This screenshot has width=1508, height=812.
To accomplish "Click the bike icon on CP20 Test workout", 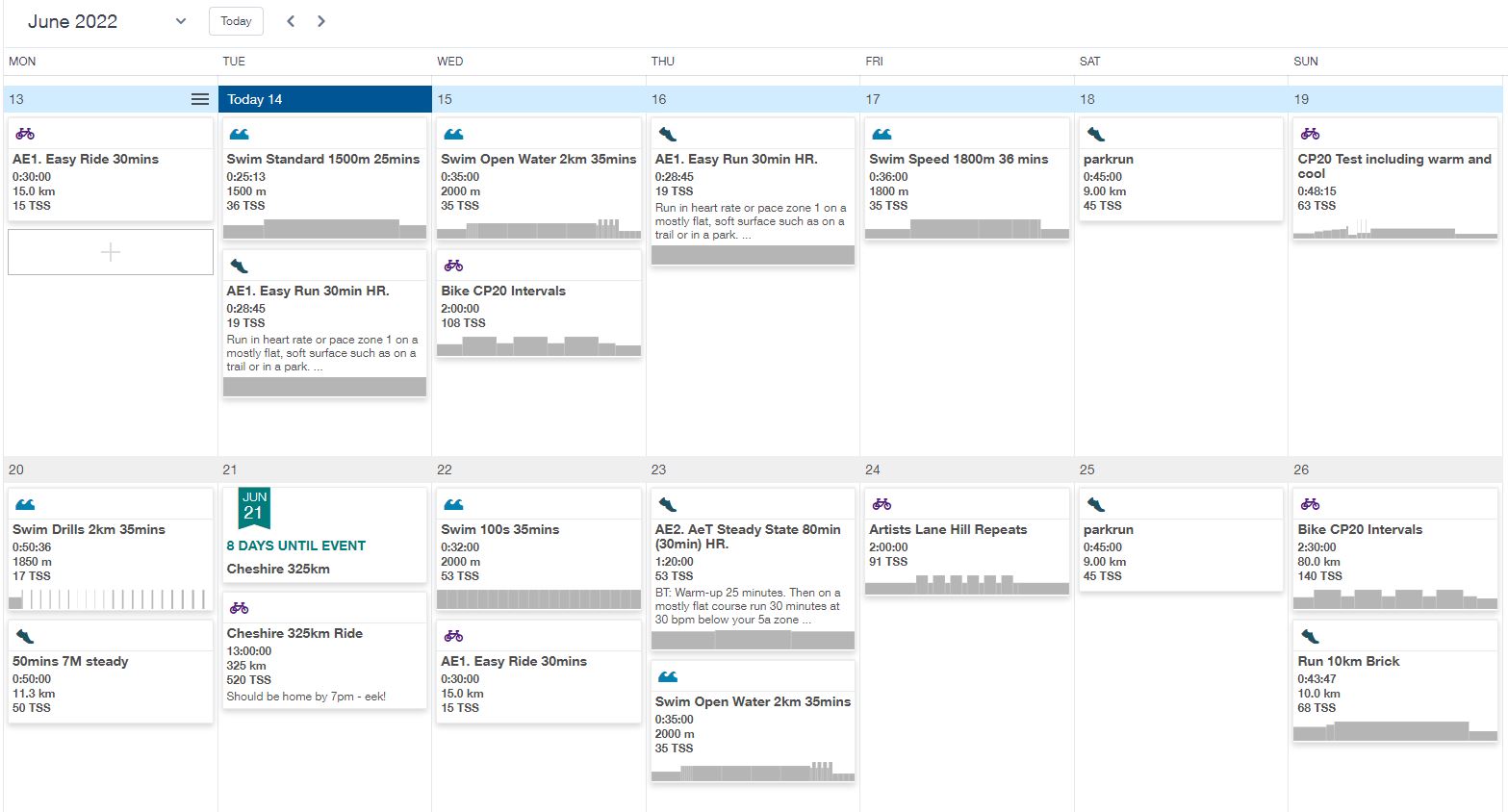I will coord(1310,134).
